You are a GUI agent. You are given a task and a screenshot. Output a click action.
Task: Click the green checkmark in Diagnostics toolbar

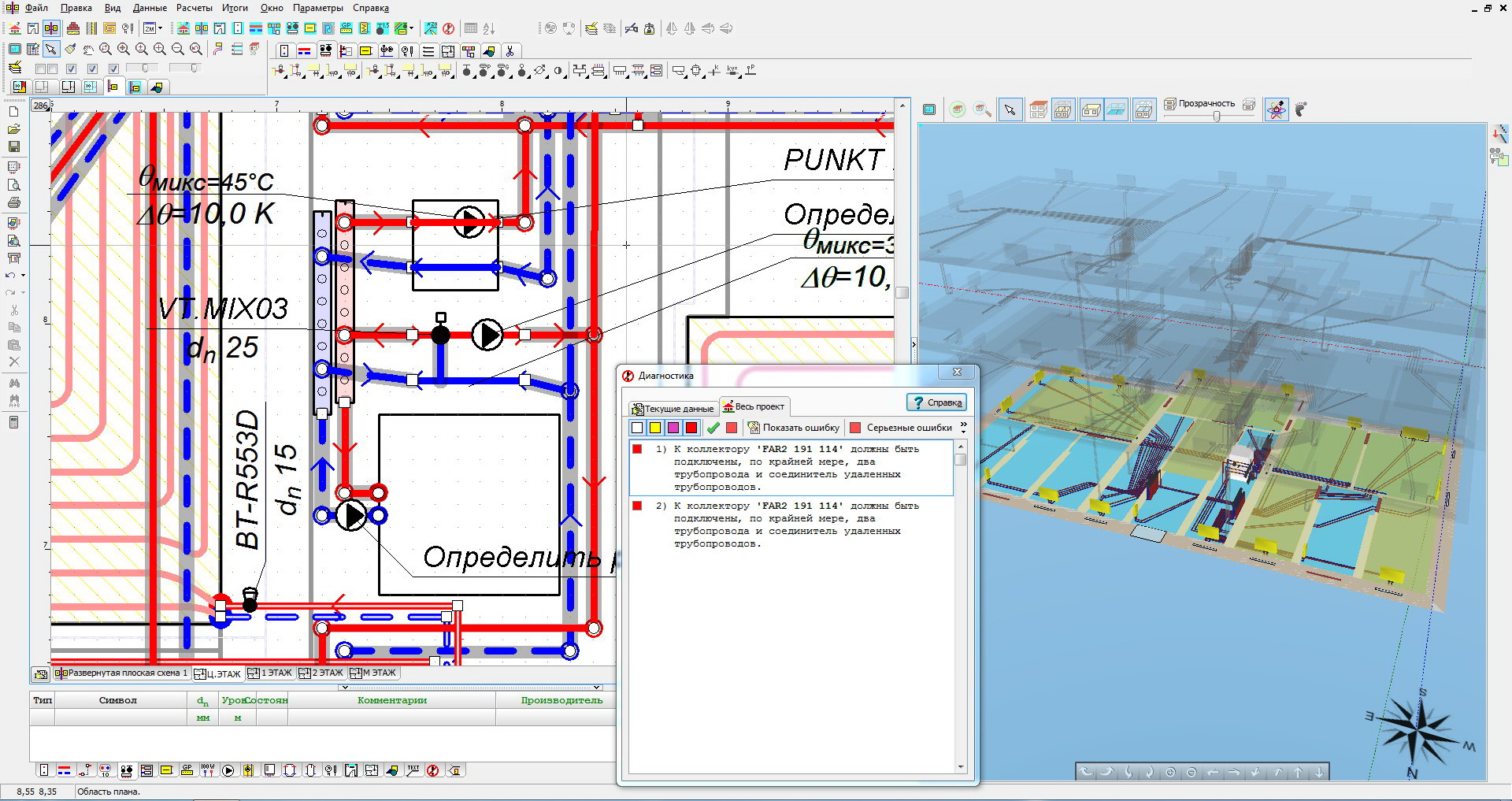pyautogui.click(x=713, y=428)
